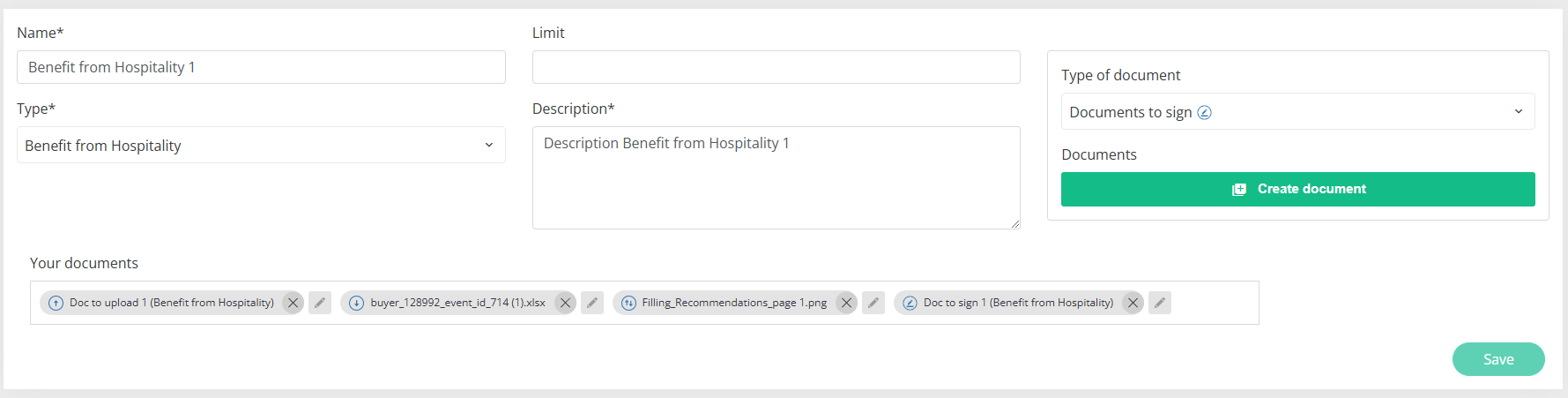Open the Type dropdown for Benefit from Hospitality
Viewport: 1568px width, 398px height.
point(261,146)
